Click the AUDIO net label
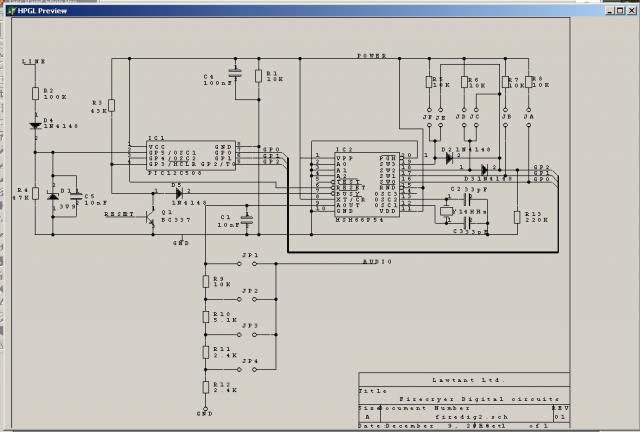The width and height of the screenshot is (640, 432). 376,261
